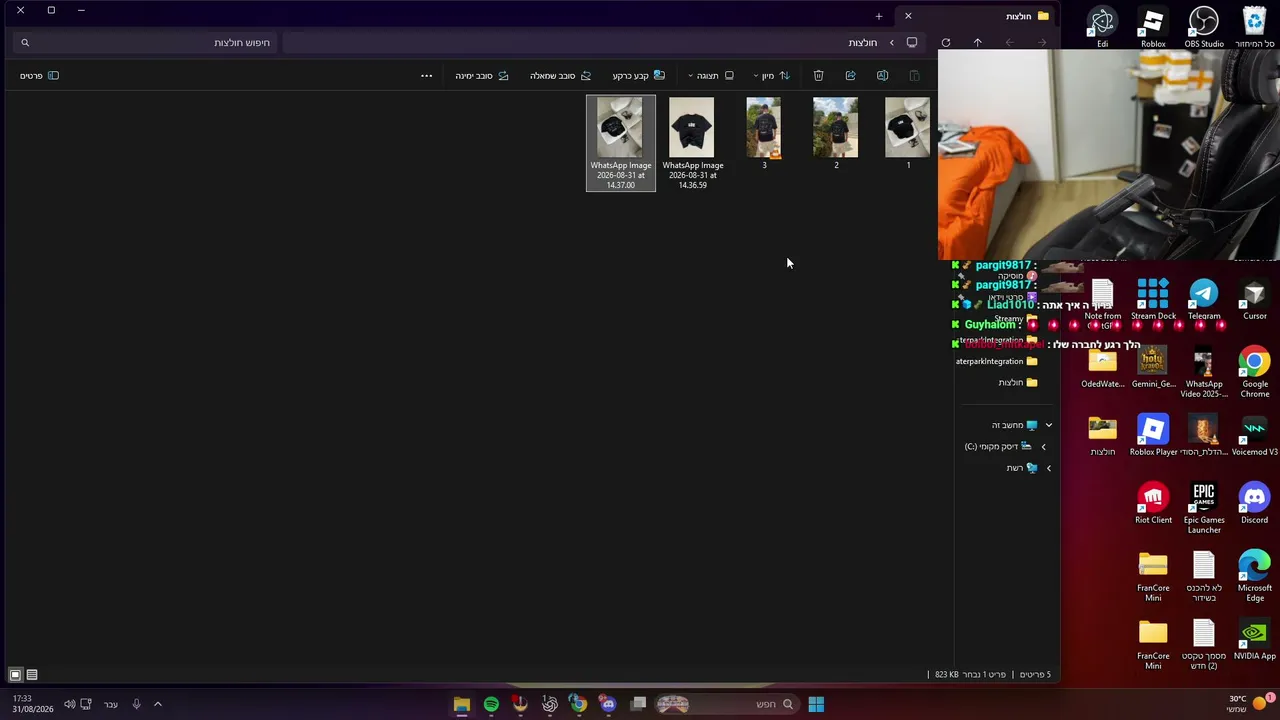Select aterparkIntegration folder in navigation pane
Screen dimensions: 1280x720
[x=996, y=362]
